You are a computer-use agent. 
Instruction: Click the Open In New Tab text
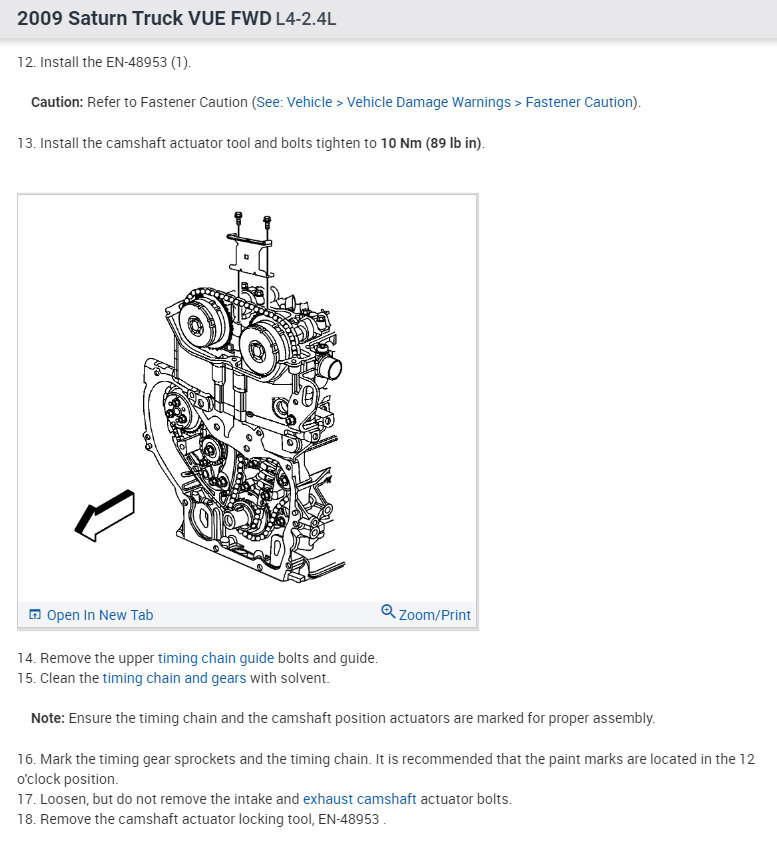click(x=100, y=615)
